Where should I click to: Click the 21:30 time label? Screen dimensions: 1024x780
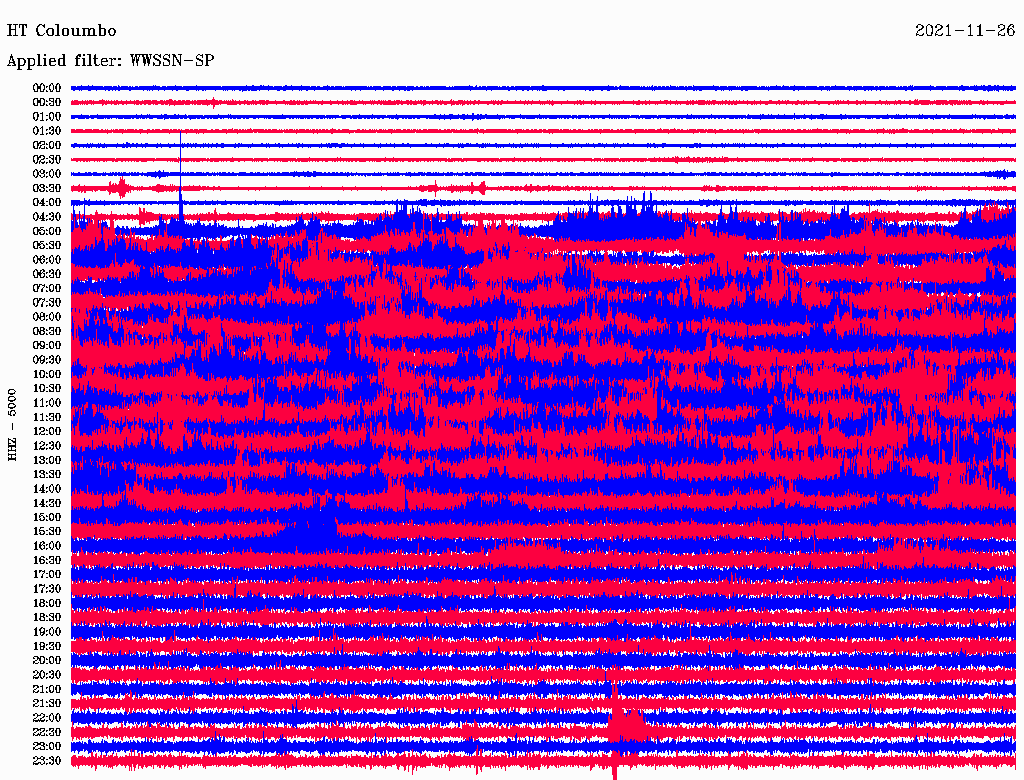coord(47,704)
